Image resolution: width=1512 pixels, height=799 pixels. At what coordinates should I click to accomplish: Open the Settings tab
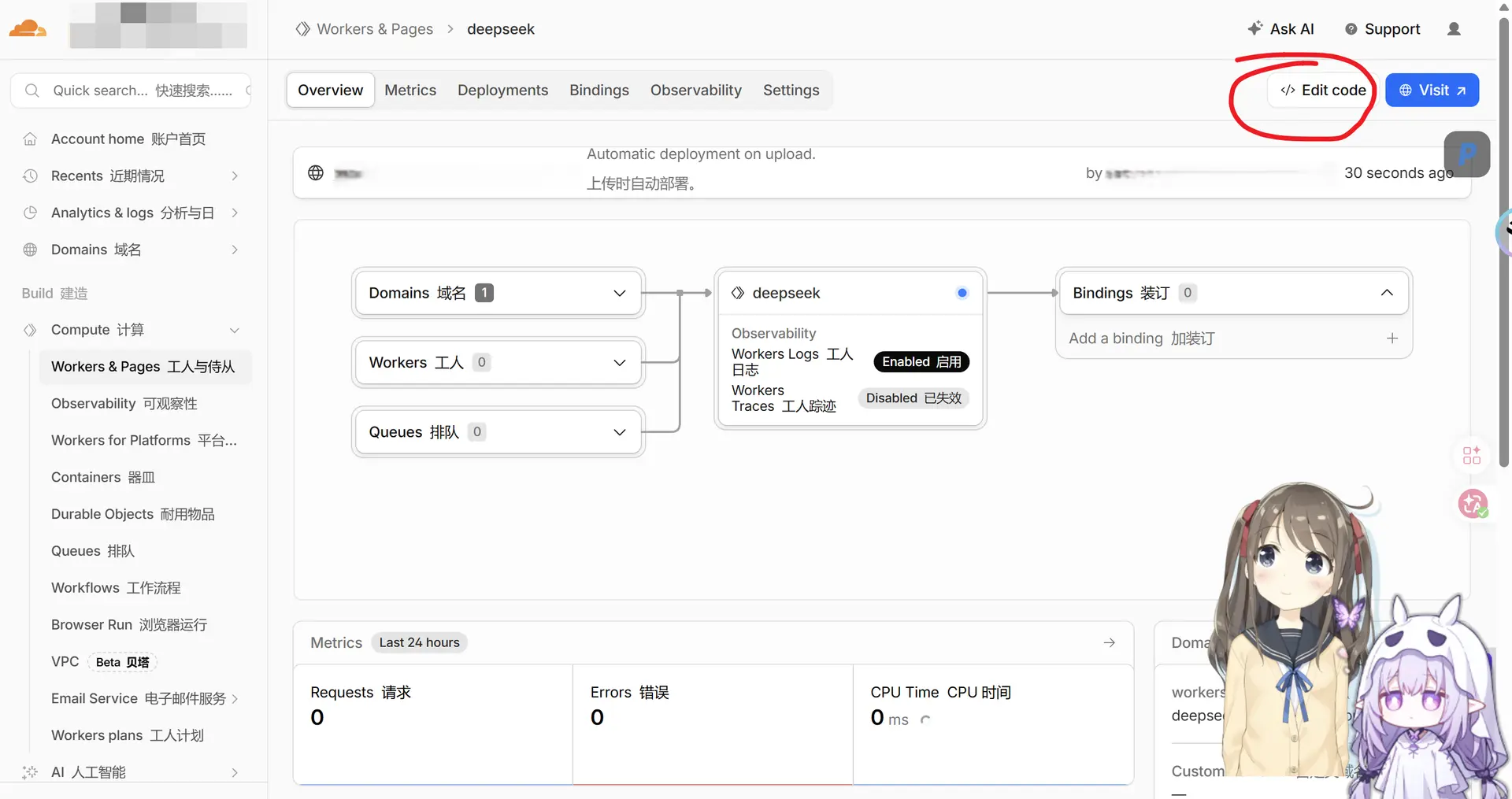(791, 91)
